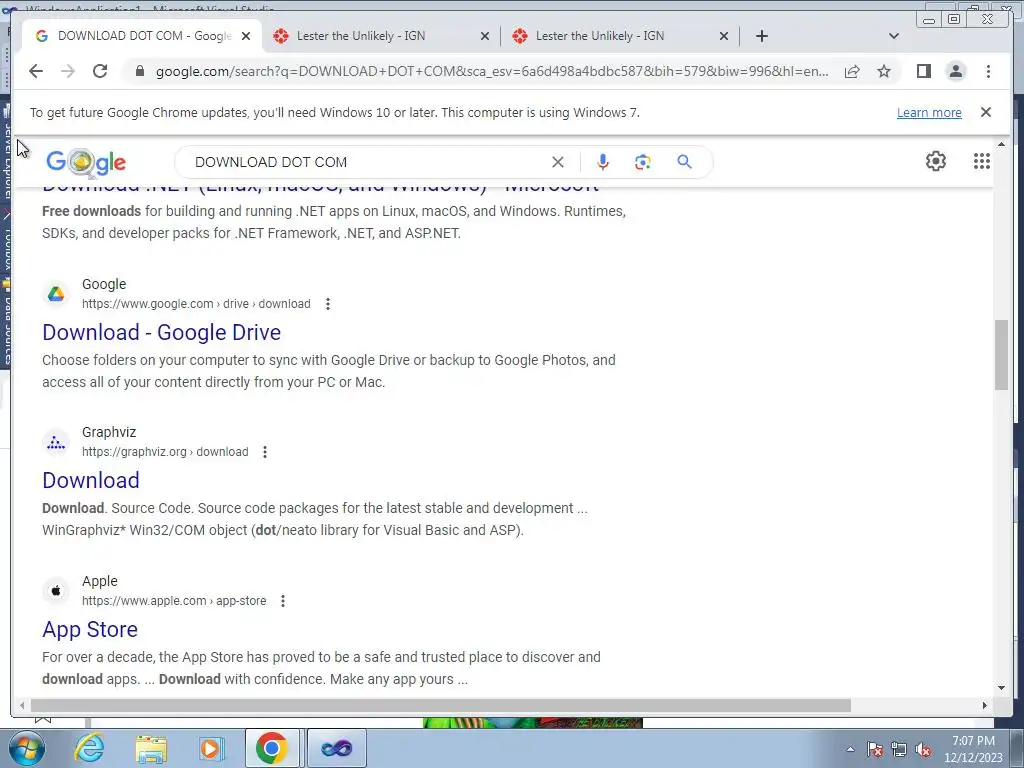Open Chrome profile avatar
The width and height of the screenshot is (1024, 768).
pyautogui.click(x=956, y=71)
